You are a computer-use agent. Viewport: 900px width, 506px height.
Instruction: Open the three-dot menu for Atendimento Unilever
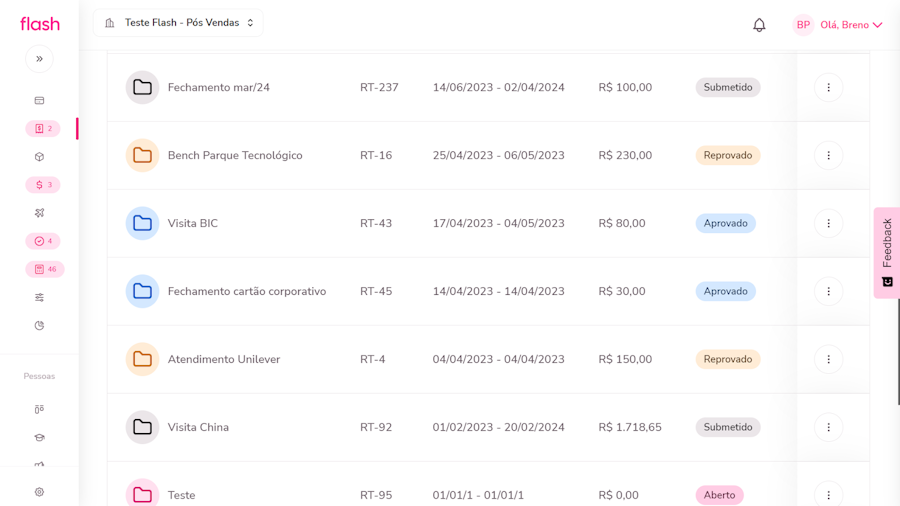828,359
